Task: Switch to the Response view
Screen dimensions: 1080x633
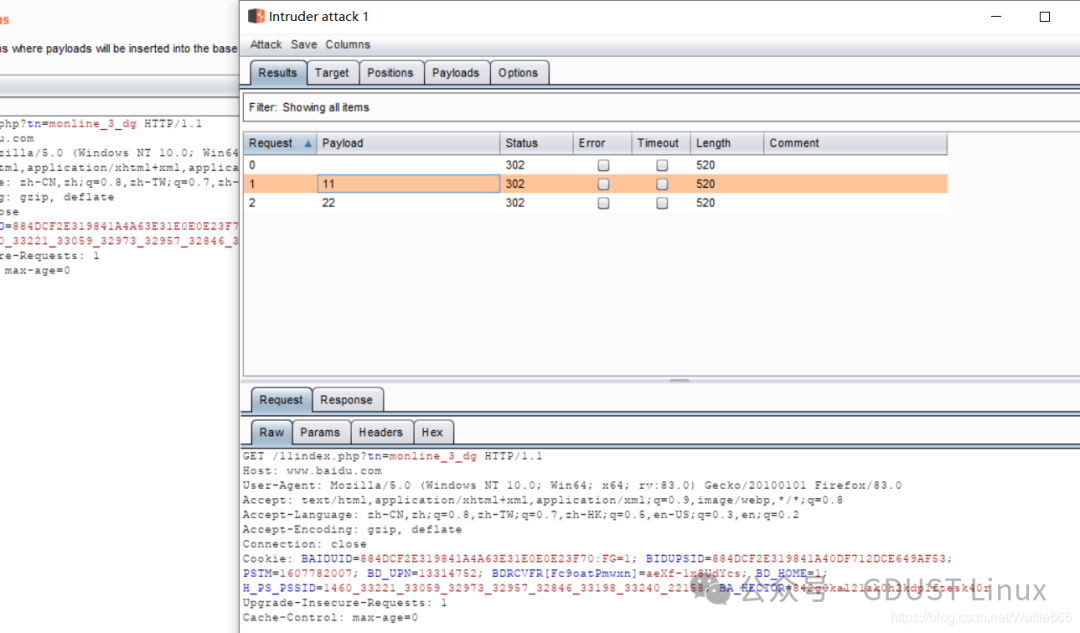Action: pos(347,398)
